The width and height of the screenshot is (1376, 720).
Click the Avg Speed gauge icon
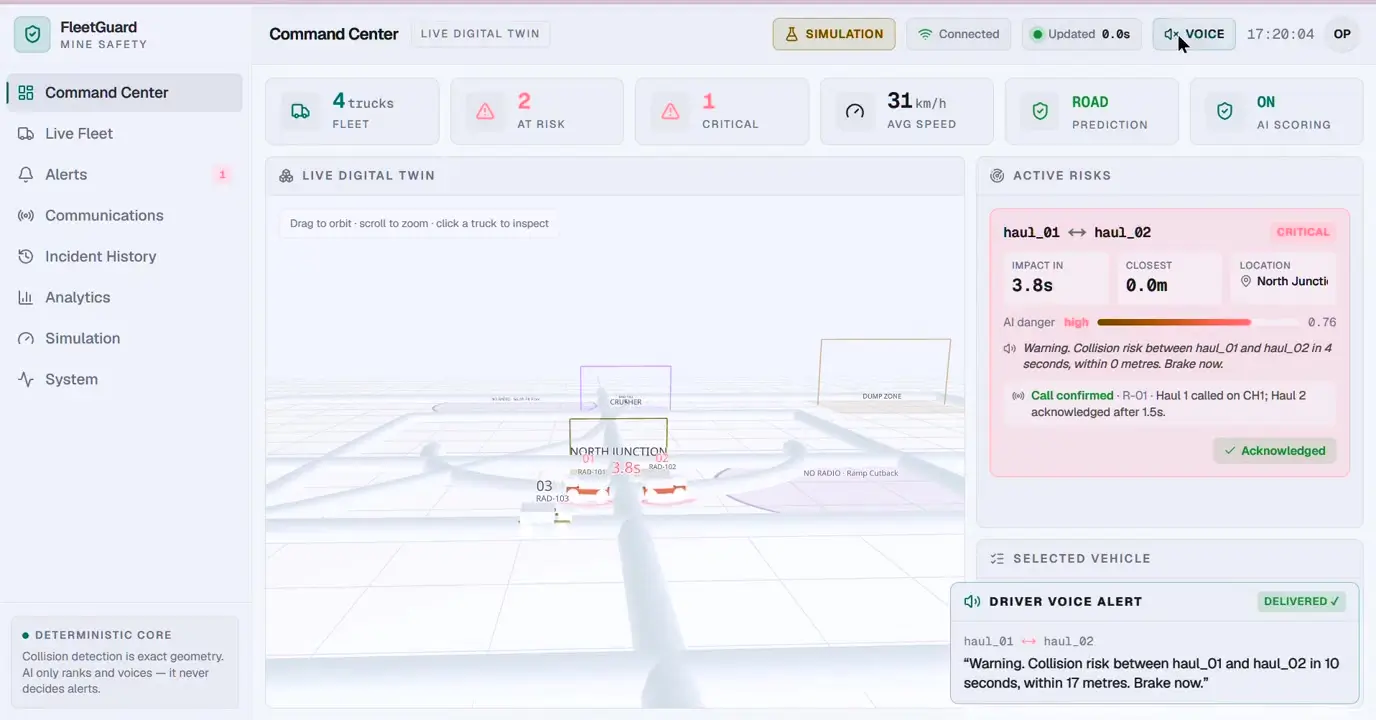coord(855,112)
